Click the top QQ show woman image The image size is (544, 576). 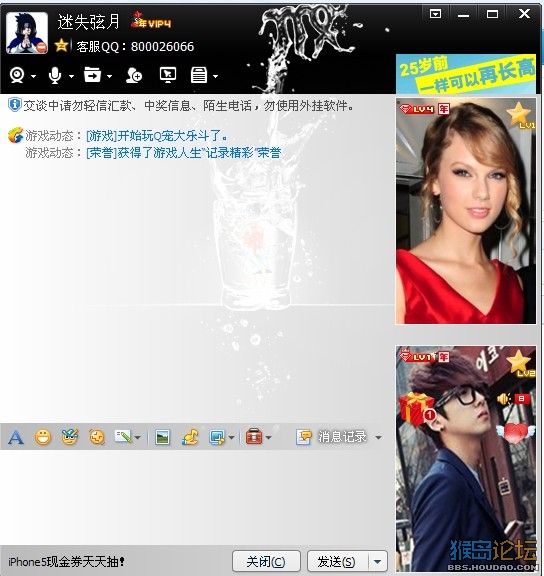[x=466, y=211]
